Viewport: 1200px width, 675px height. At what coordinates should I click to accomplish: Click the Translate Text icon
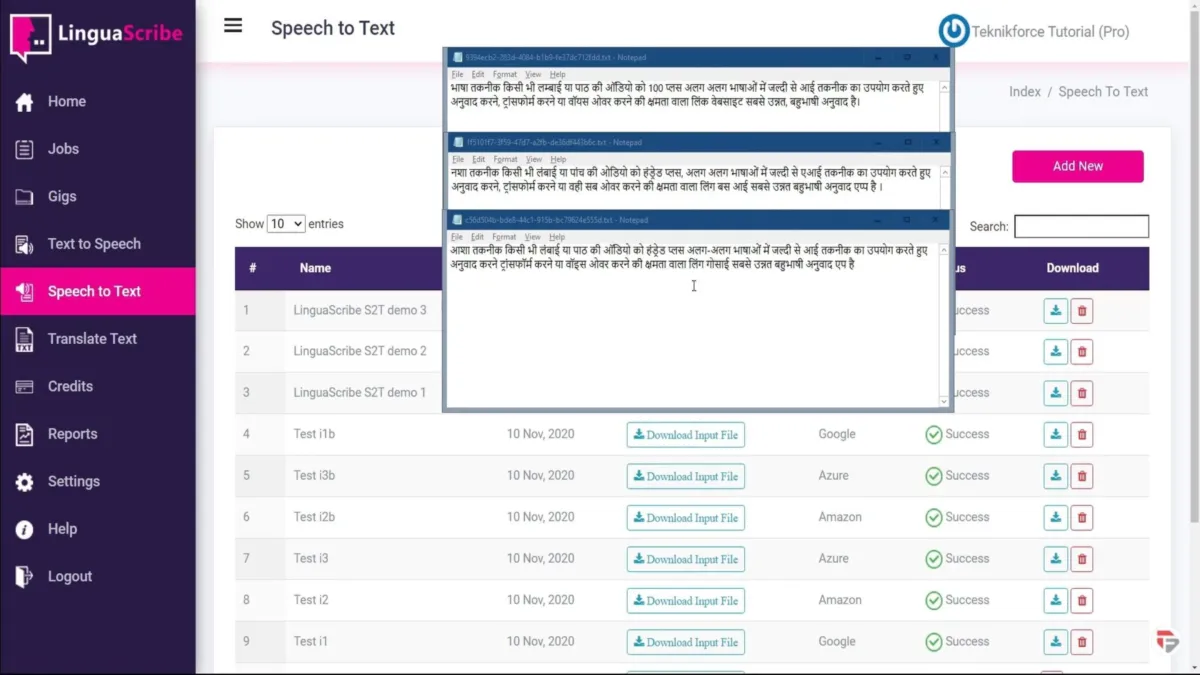(25, 339)
